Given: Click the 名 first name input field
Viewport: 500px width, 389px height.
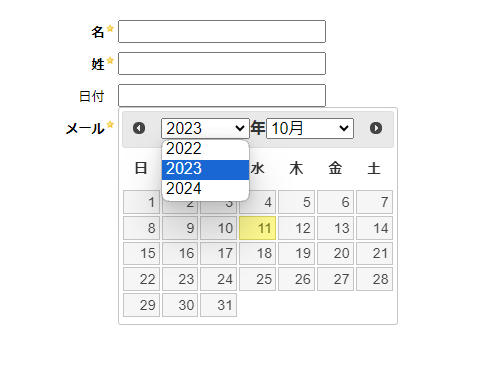Looking at the screenshot, I should tap(222, 31).
